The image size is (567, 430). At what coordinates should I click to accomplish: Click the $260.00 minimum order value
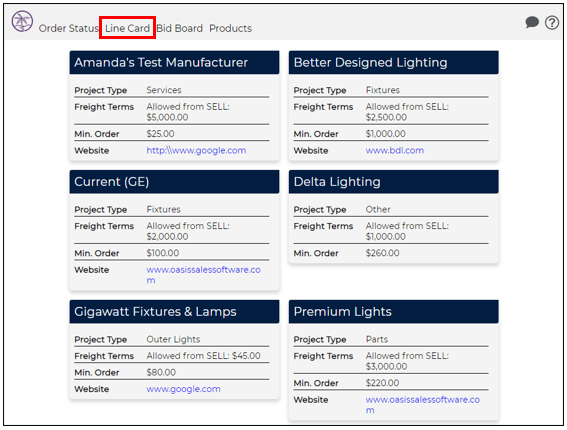382,253
